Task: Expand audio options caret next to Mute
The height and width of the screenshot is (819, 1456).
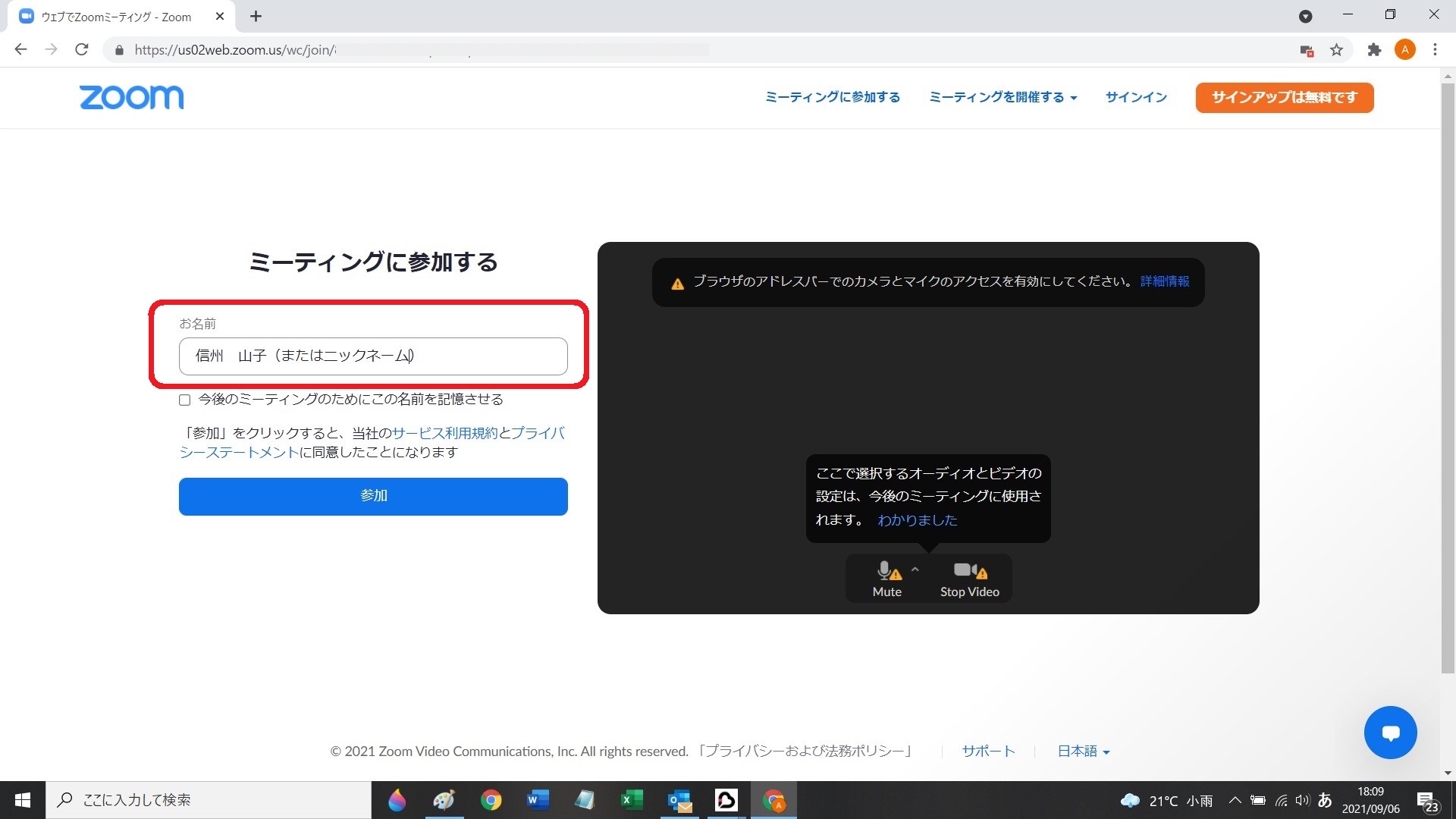Action: pos(915,569)
